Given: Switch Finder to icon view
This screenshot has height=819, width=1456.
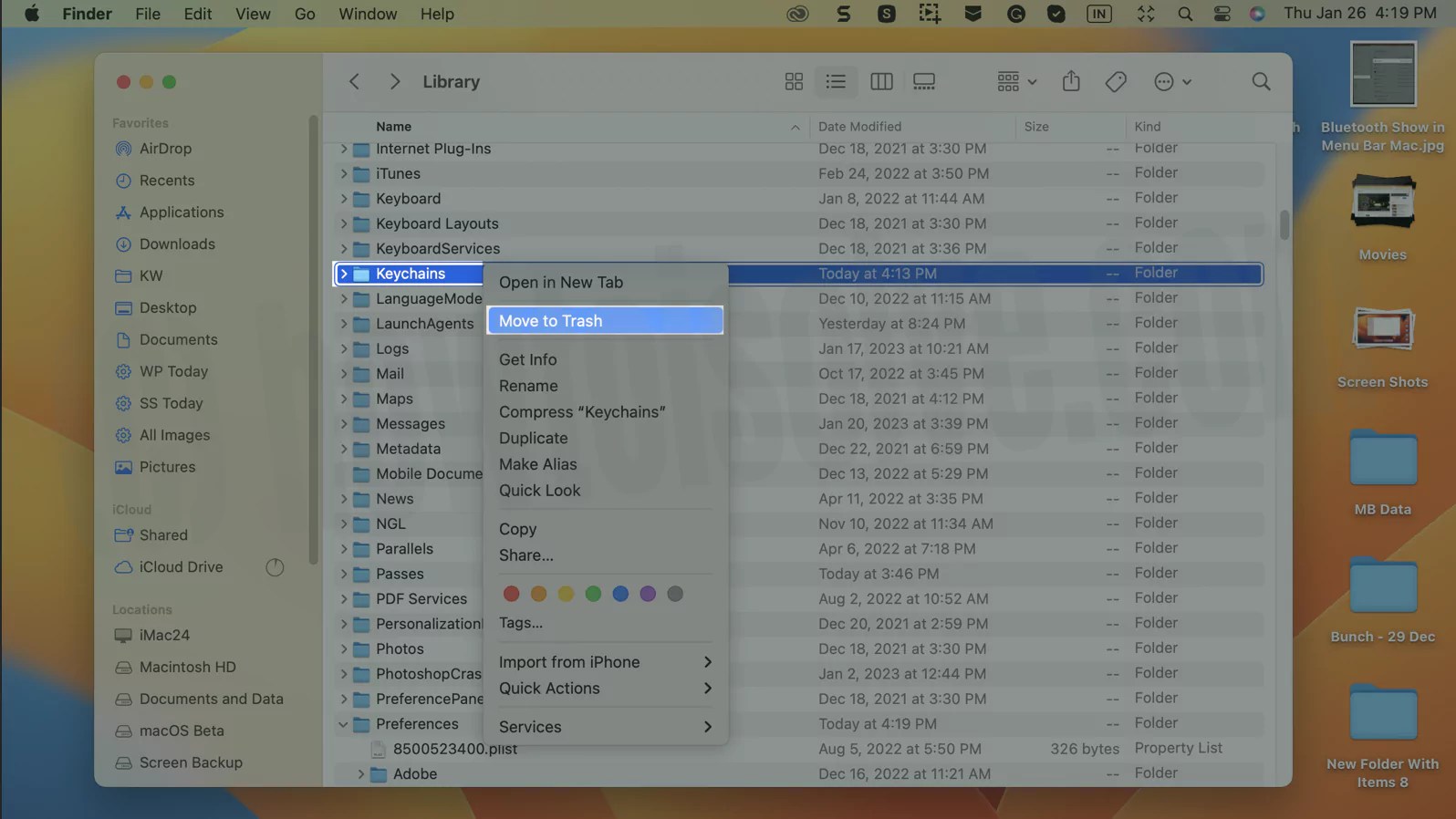Looking at the screenshot, I should coord(794,82).
